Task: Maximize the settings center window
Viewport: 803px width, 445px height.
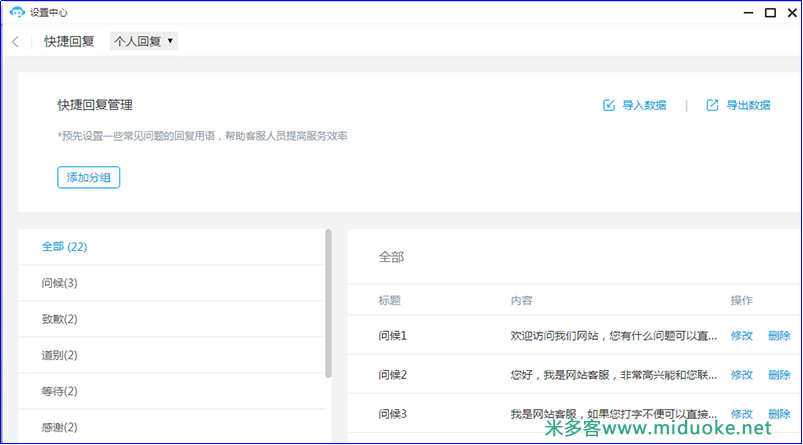Action: tap(770, 12)
